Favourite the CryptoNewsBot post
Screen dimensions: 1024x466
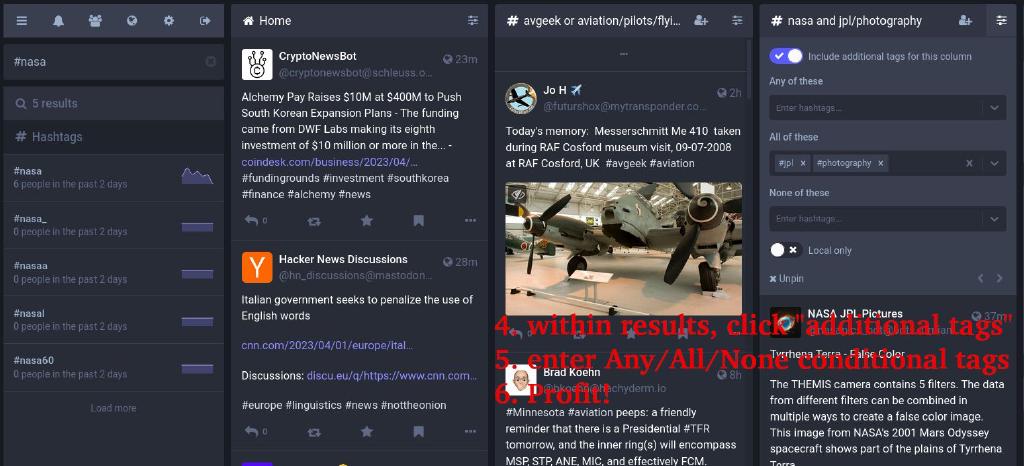(367, 221)
